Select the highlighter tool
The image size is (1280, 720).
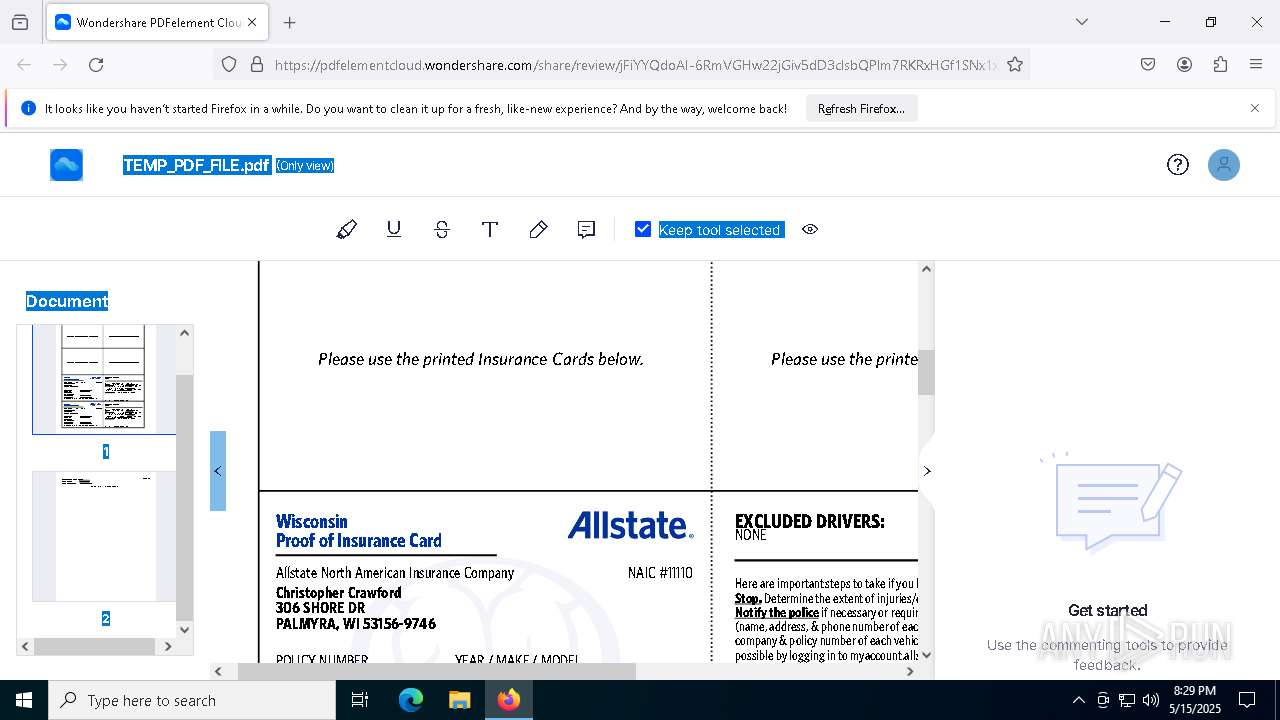[346, 230]
